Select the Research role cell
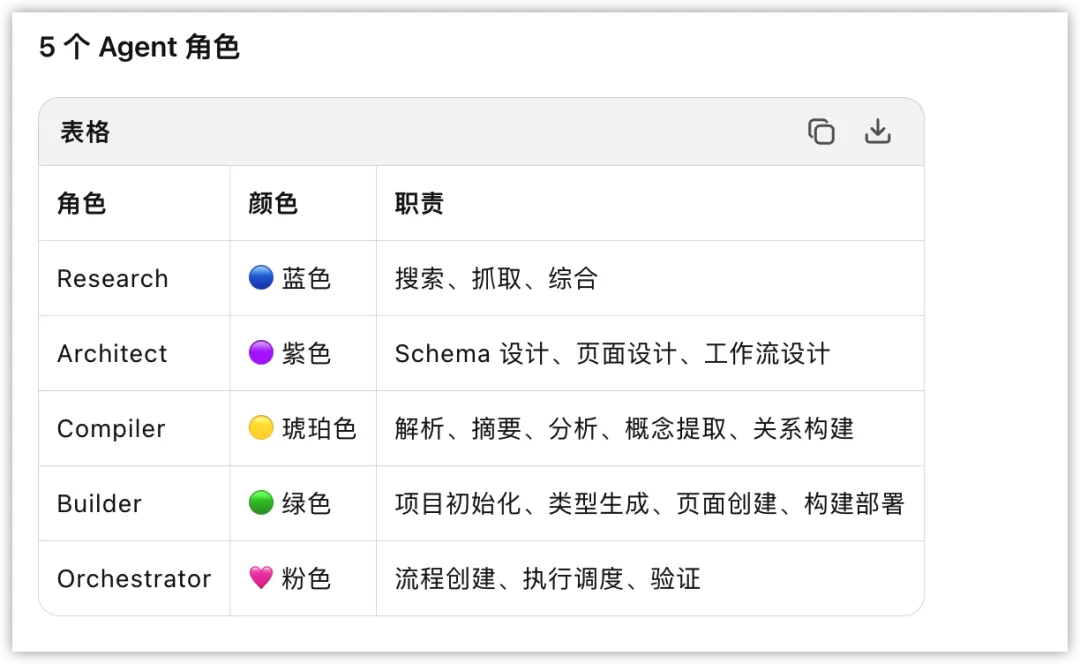The image size is (1080, 664). [x=112, y=279]
